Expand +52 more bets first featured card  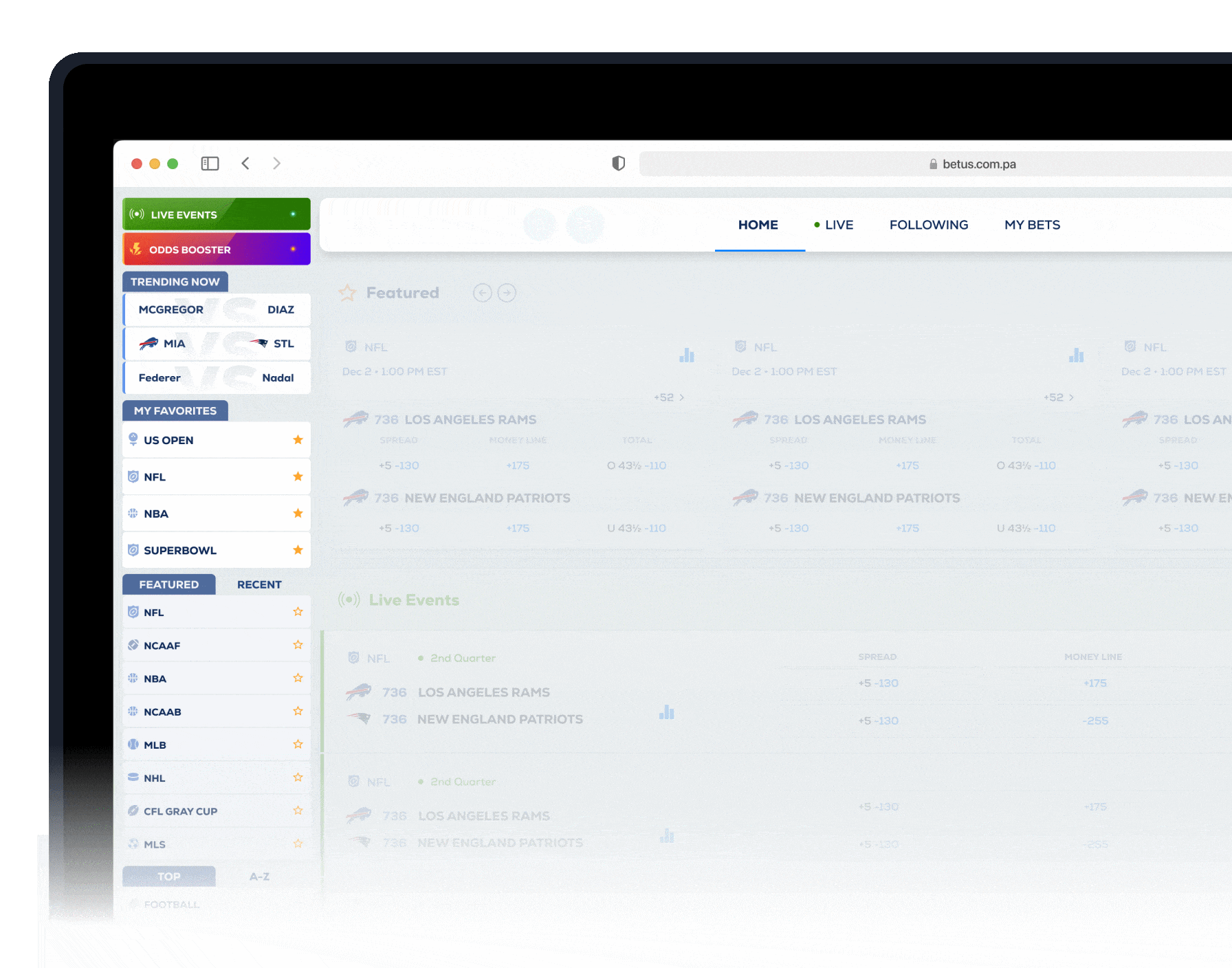[669, 397]
